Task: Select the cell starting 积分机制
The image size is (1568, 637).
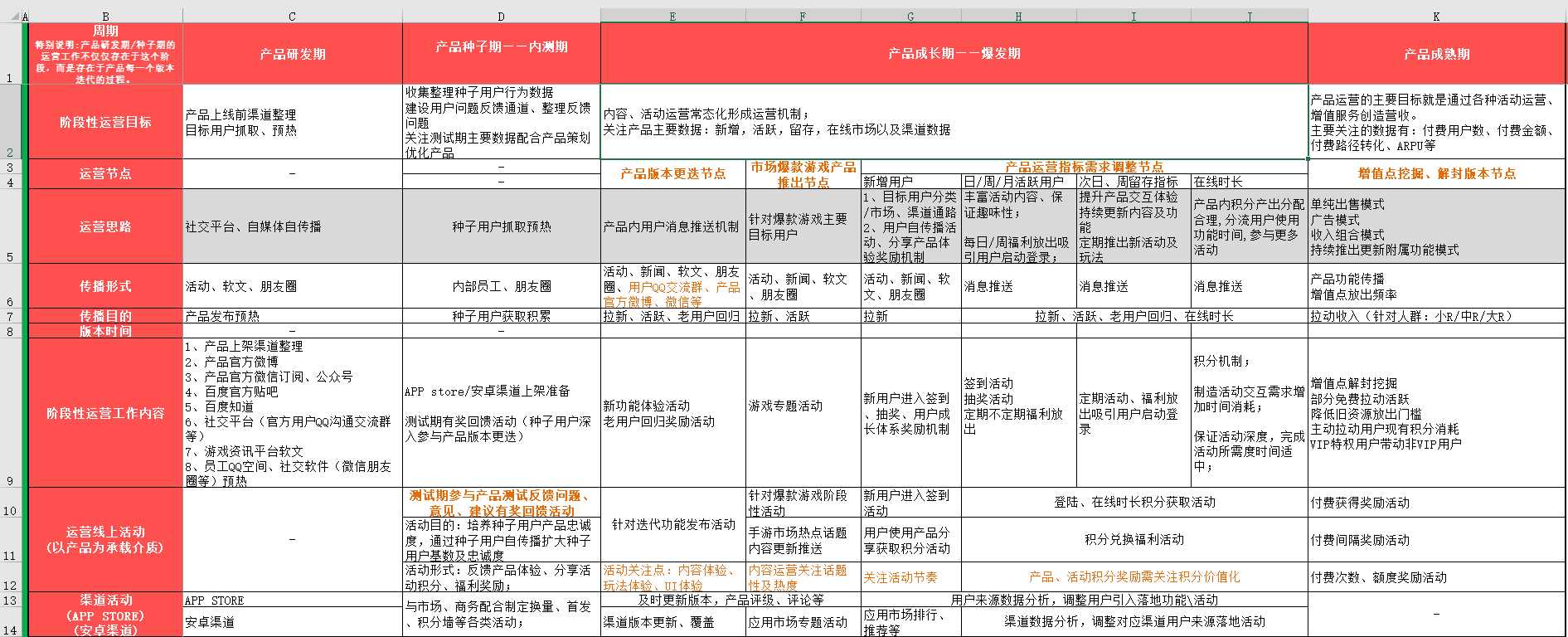Action: (x=1249, y=413)
